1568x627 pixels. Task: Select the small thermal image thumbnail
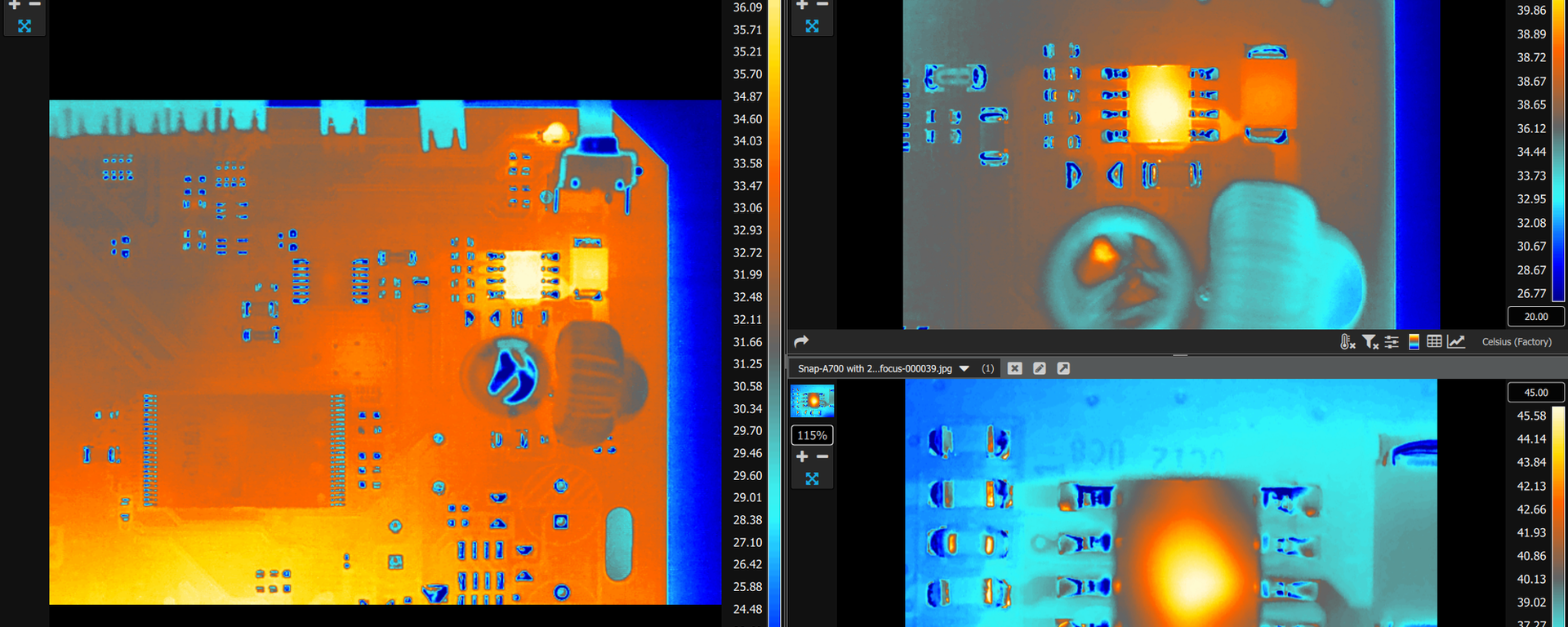[812, 401]
